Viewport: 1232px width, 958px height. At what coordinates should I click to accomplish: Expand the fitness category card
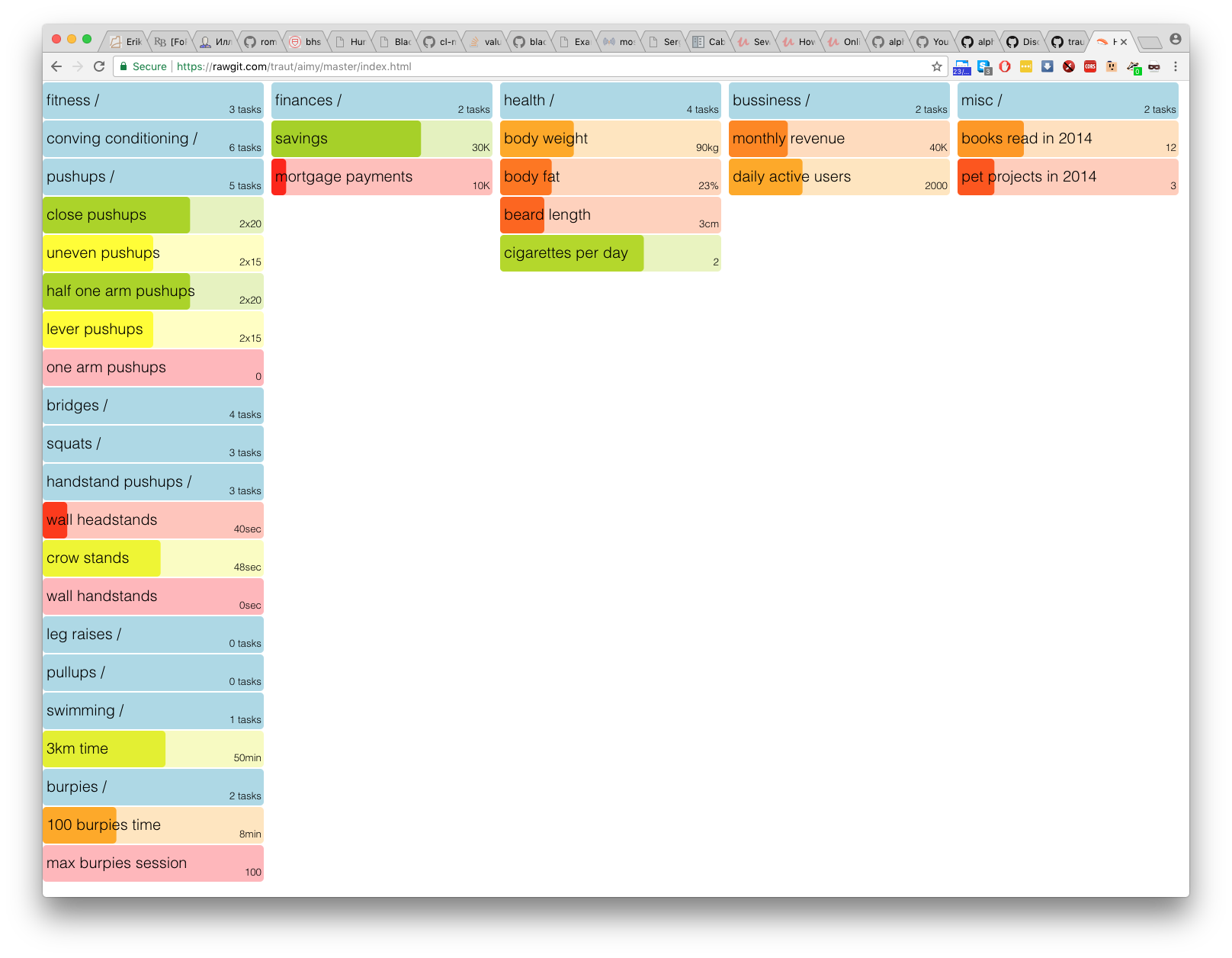tap(152, 100)
